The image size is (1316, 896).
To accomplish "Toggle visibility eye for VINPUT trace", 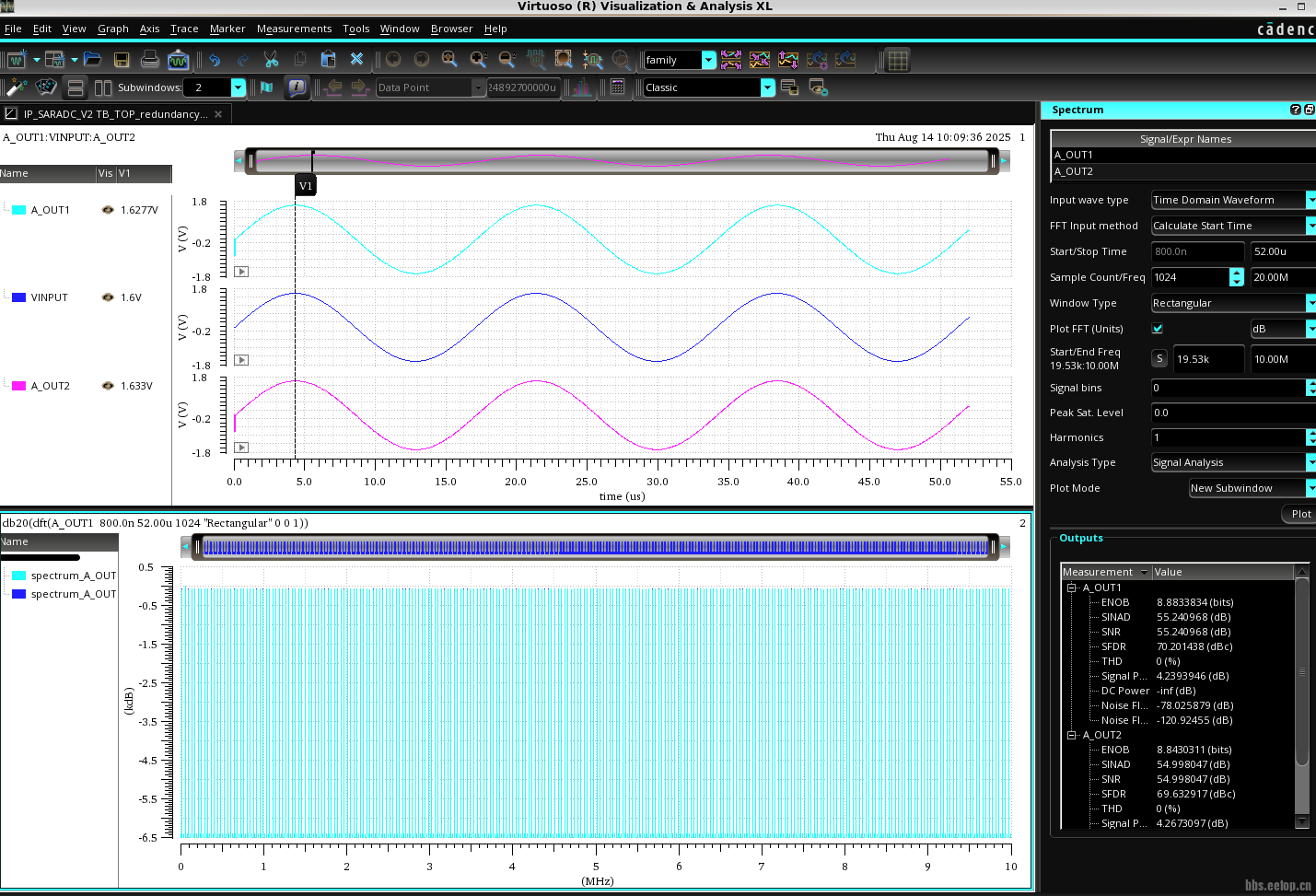I will [108, 297].
